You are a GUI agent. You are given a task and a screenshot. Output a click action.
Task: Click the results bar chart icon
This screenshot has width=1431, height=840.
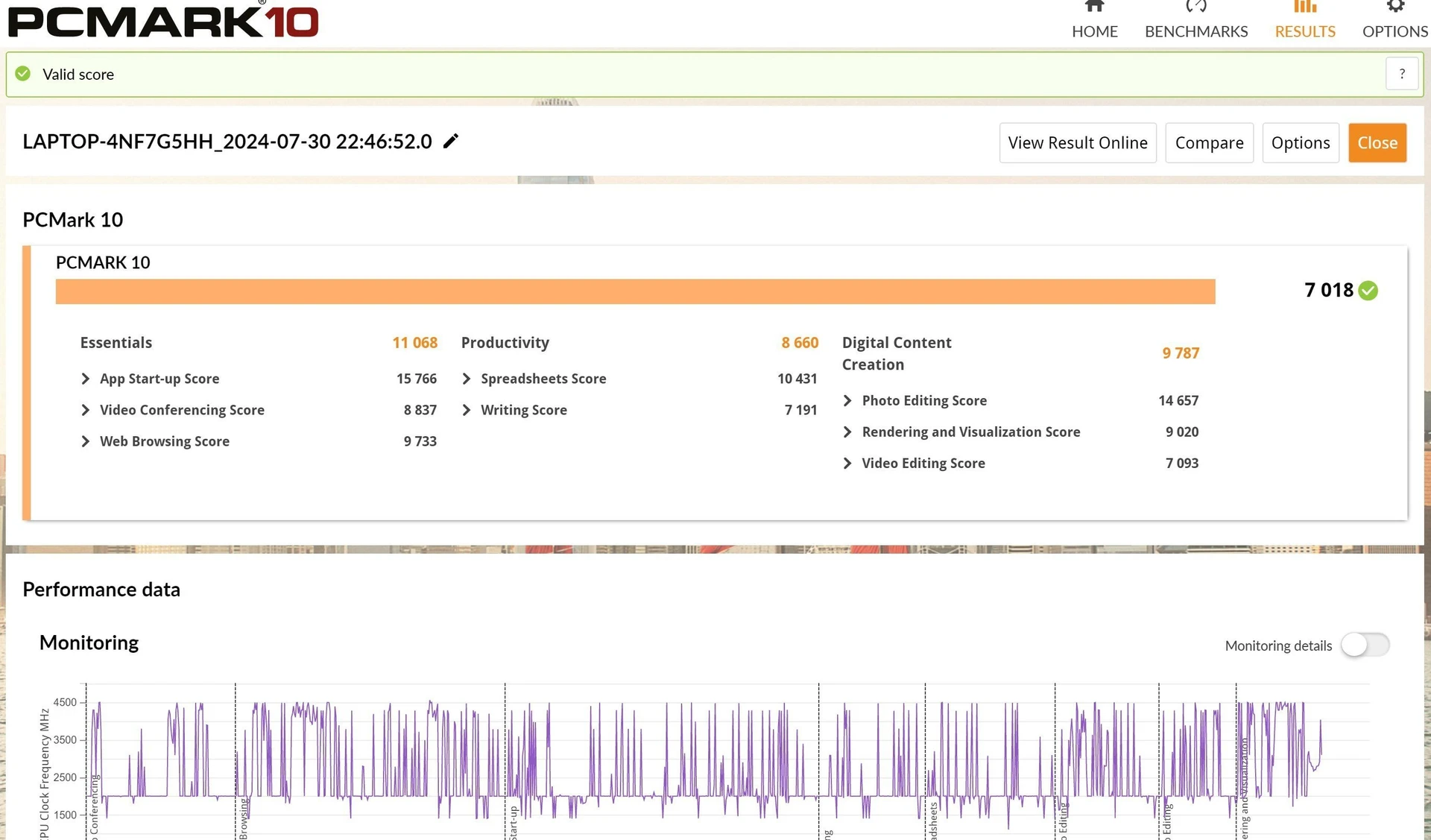[x=1305, y=7]
